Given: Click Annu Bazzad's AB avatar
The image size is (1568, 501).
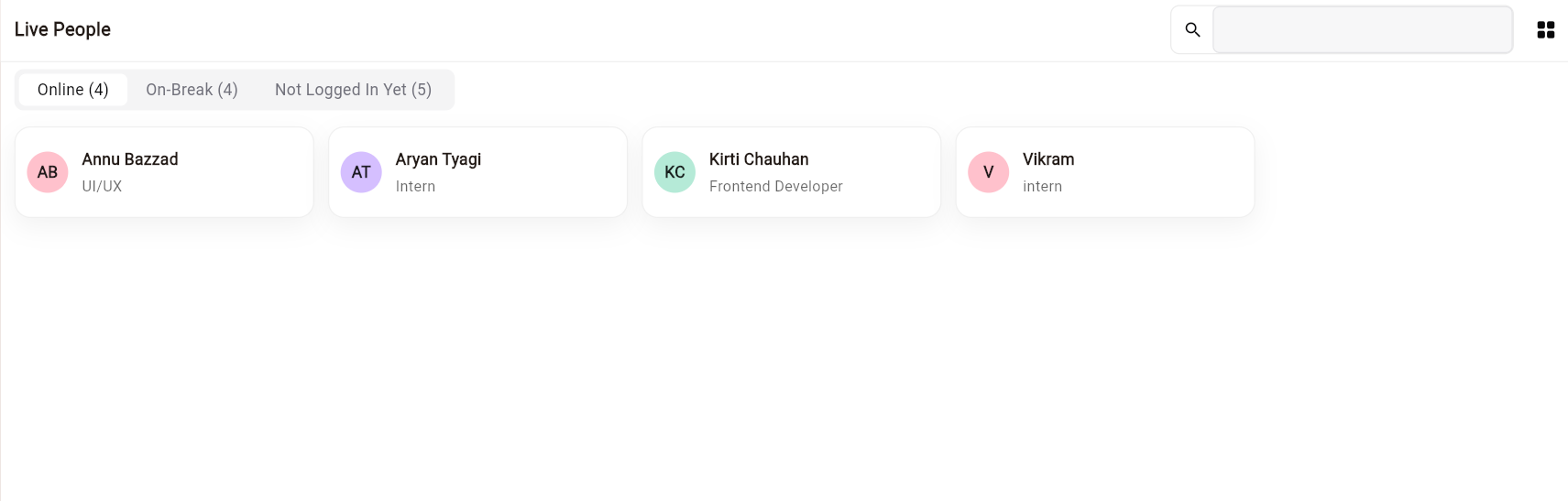Looking at the screenshot, I should (x=48, y=172).
